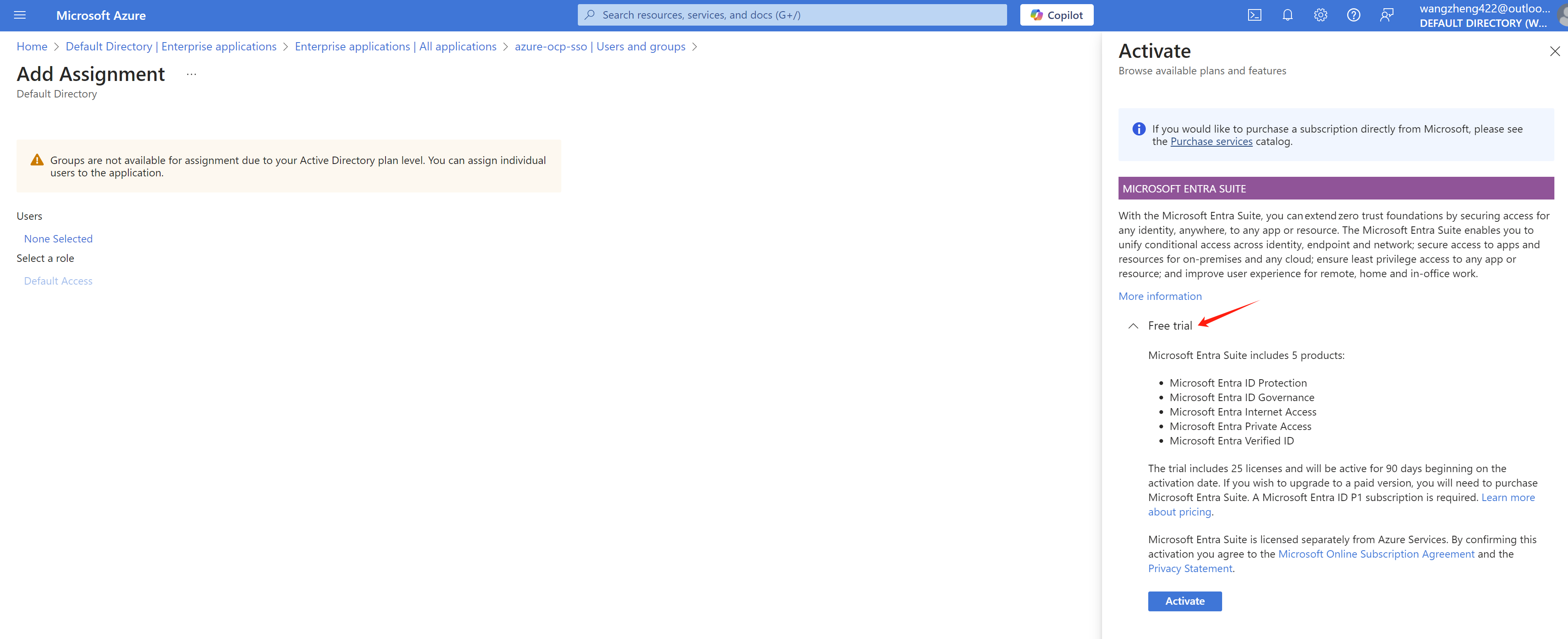Select users via None Selected link
The width and height of the screenshot is (1568, 639).
pyautogui.click(x=58, y=239)
